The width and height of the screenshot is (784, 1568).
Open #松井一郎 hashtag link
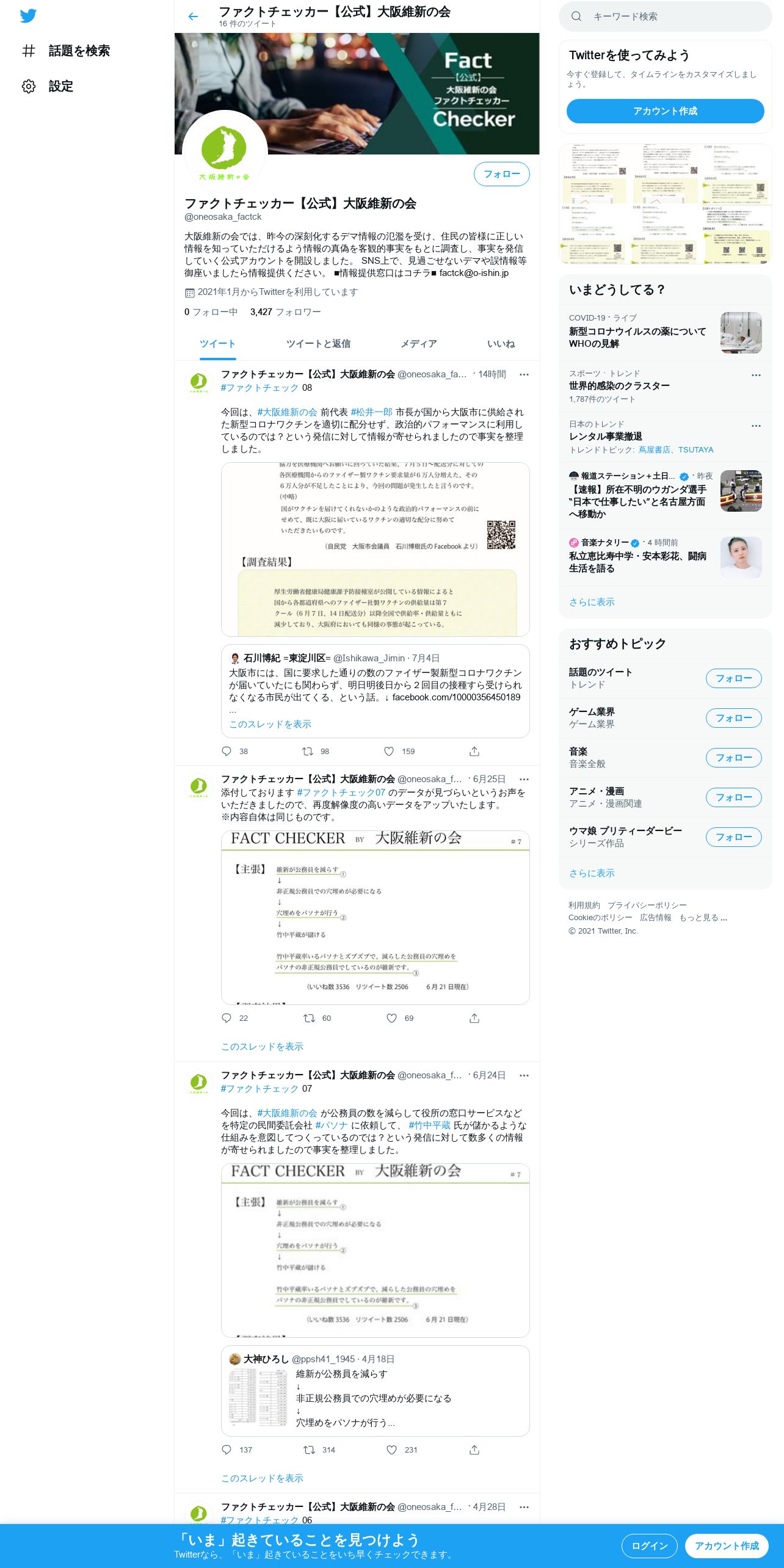tap(371, 412)
